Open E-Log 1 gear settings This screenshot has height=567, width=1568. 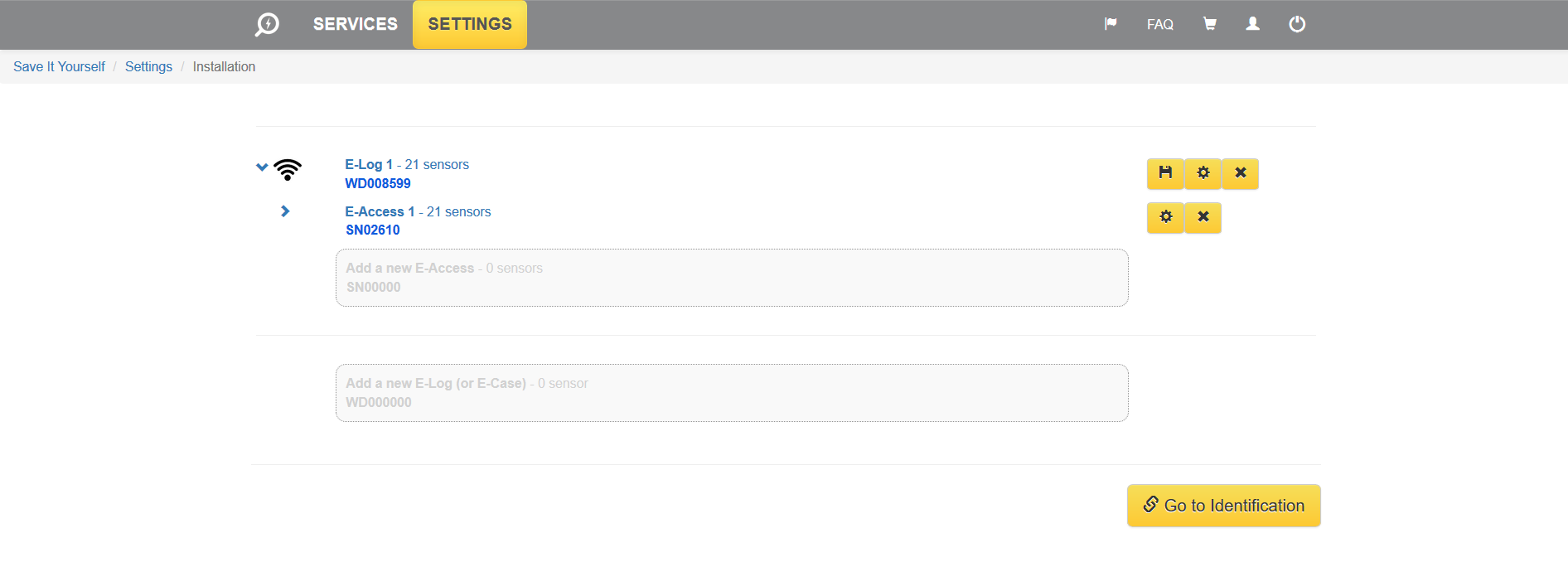click(x=1203, y=173)
